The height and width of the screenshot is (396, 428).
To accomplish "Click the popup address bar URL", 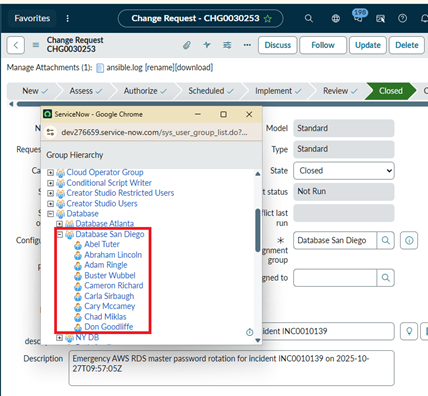I will point(154,132).
